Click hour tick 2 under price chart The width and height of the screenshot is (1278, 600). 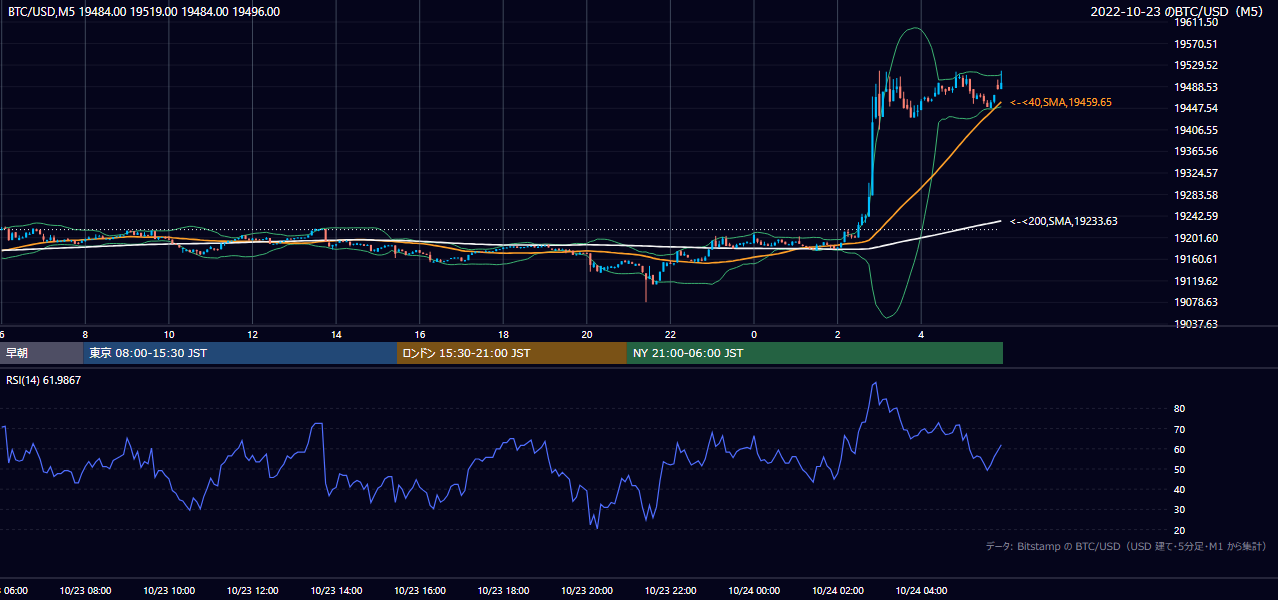coord(838,334)
